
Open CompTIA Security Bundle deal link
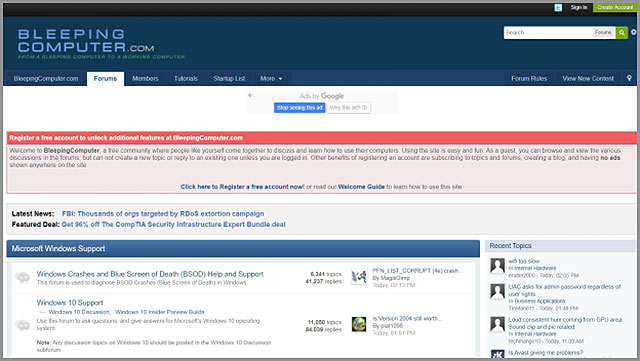[x=173, y=224]
